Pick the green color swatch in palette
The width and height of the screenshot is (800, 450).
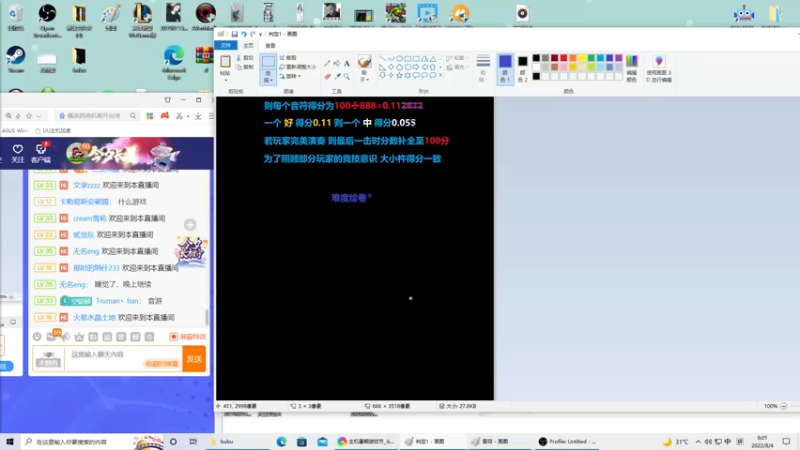591,58
